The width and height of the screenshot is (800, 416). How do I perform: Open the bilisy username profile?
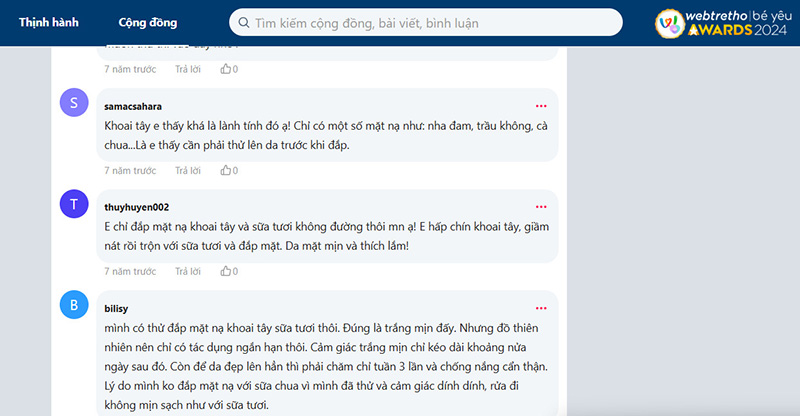point(116,308)
